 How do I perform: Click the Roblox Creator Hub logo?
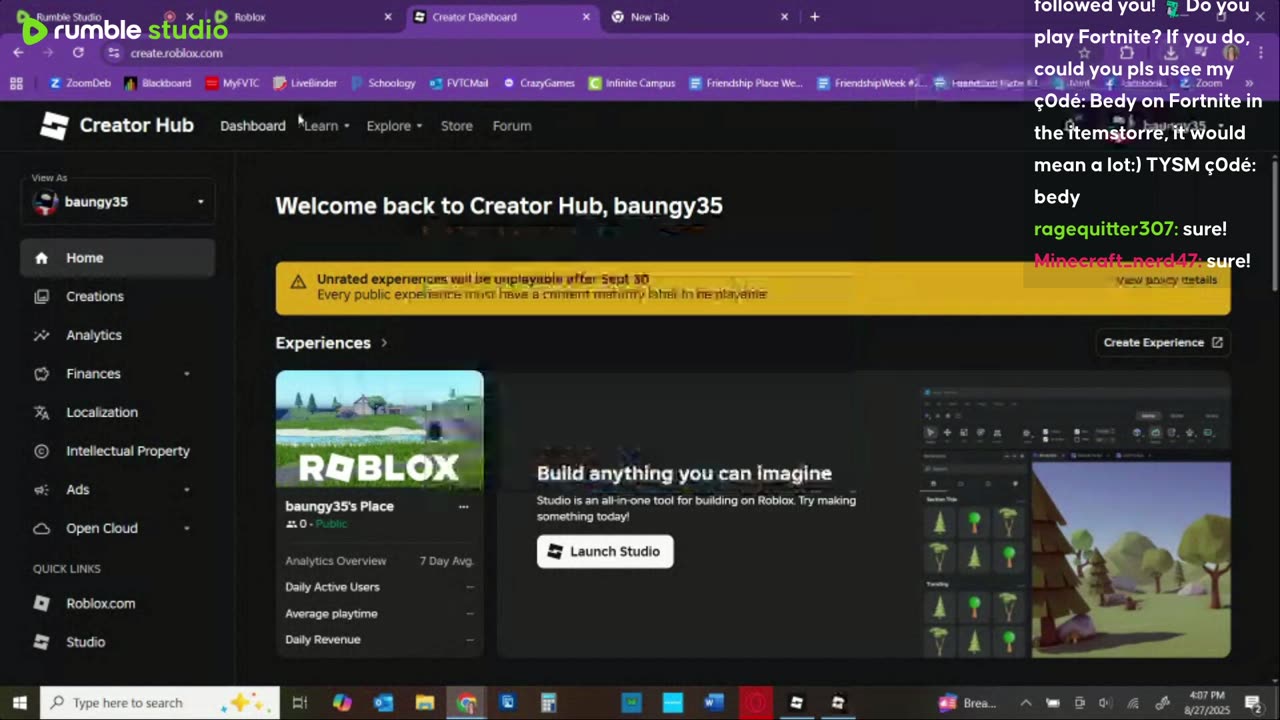click(x=116, y=125)
